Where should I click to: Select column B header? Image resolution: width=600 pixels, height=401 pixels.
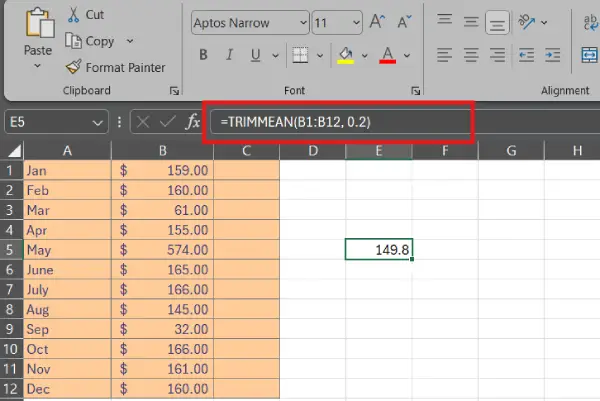(x=163, y=151)
